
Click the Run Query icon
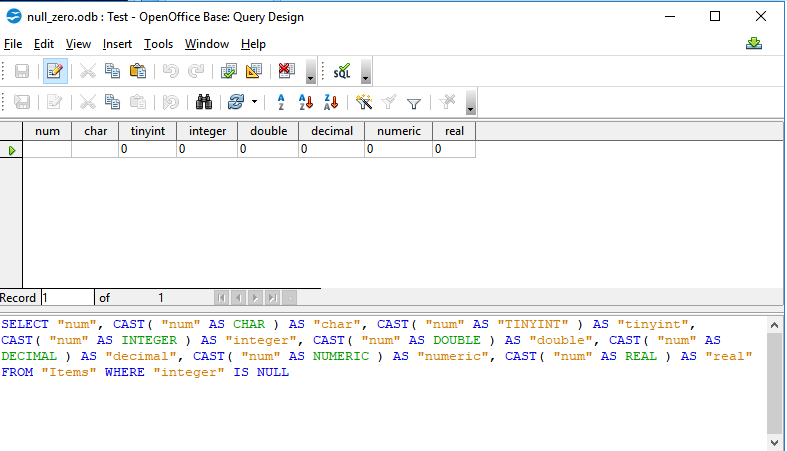(229, 71)
